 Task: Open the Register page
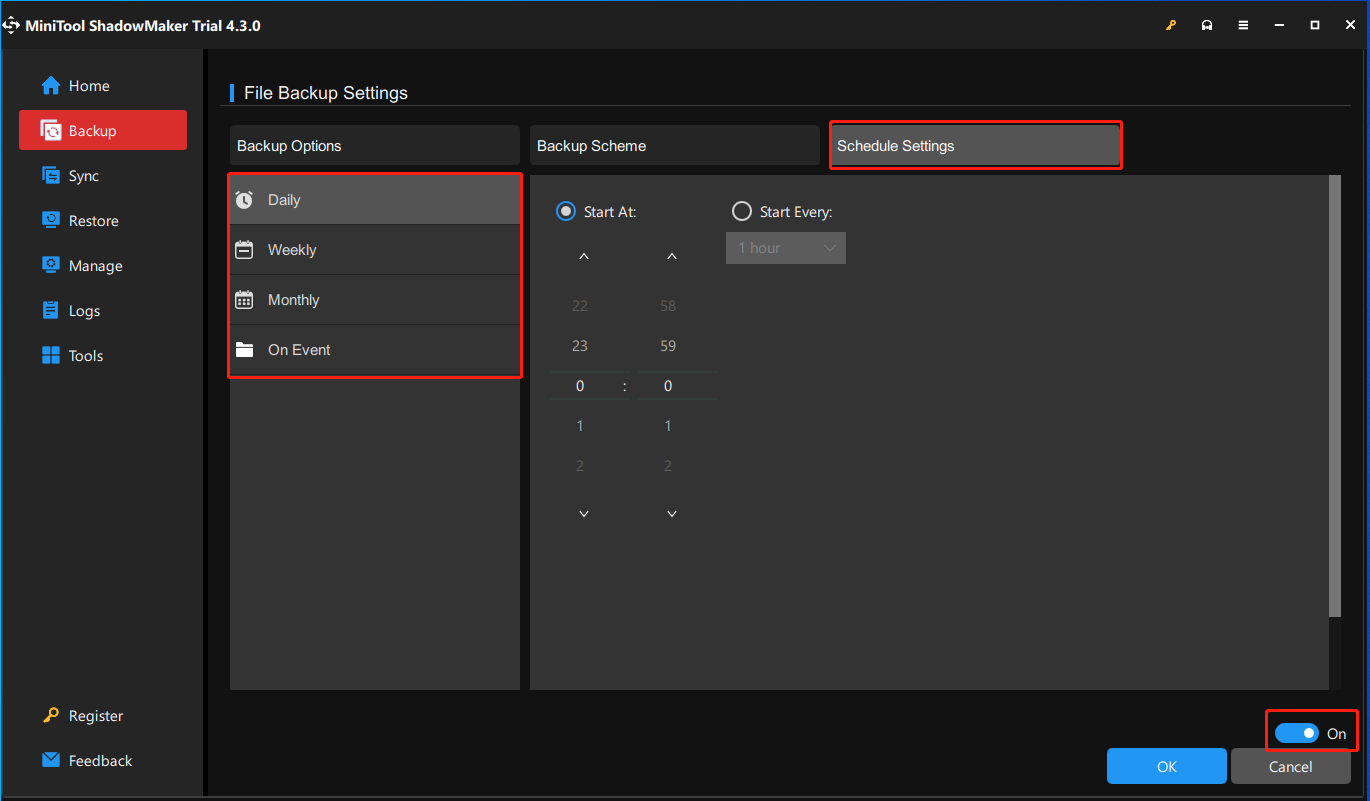(95, 715)
